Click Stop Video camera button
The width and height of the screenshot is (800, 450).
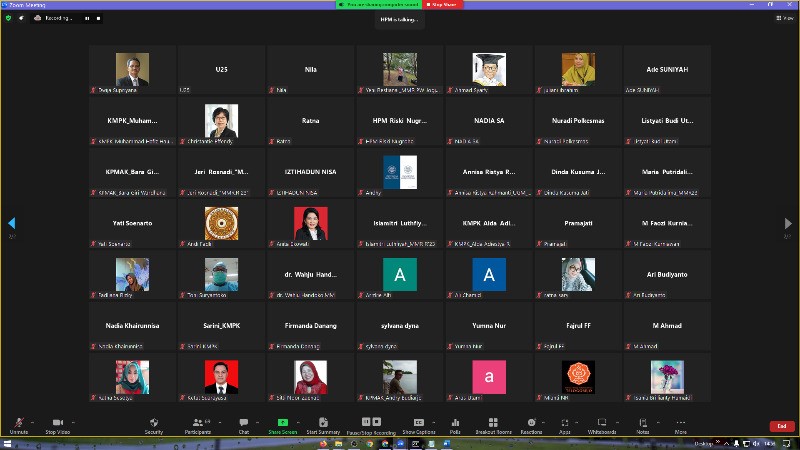pyautogui.click(x=57, y=423)
